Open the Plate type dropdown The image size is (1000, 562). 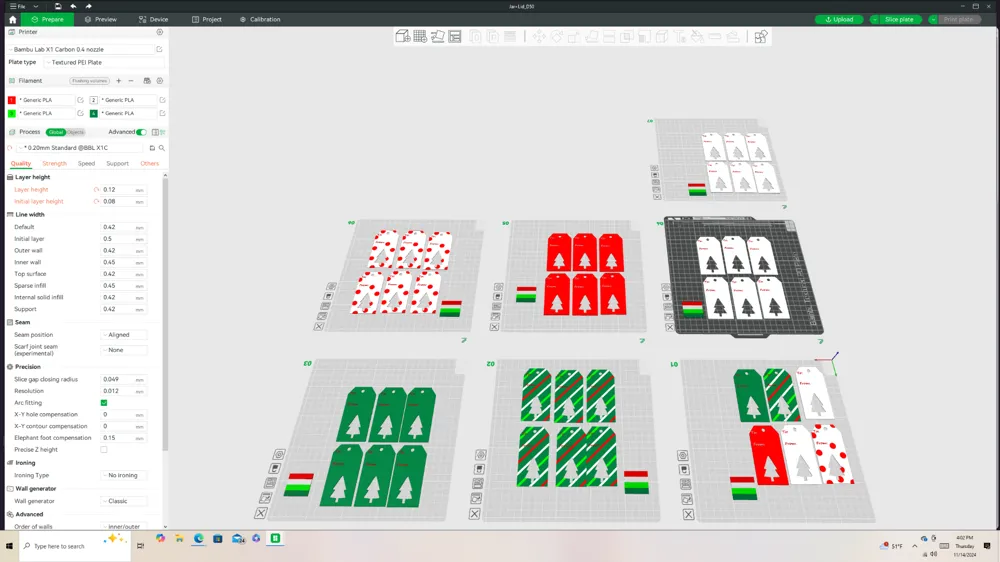pyautogui.click(x=105, y=63)
